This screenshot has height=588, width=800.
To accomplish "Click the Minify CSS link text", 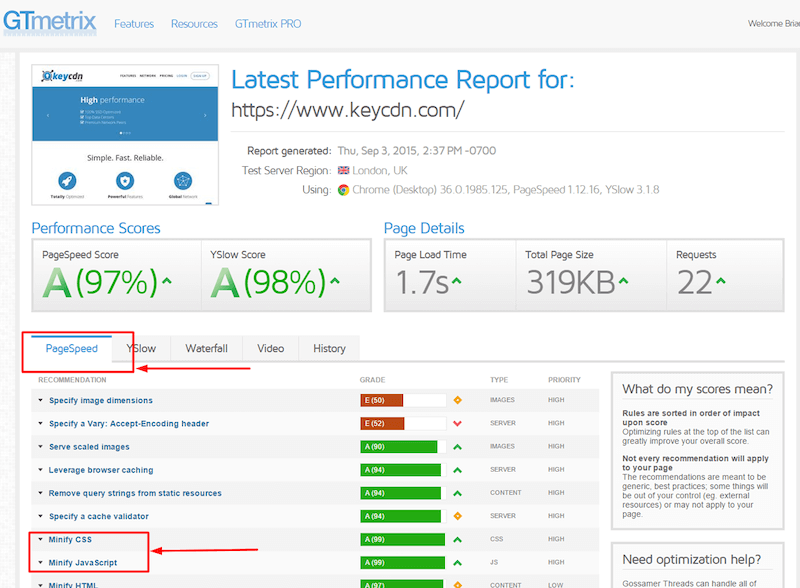I will click(x=70, y=540).
